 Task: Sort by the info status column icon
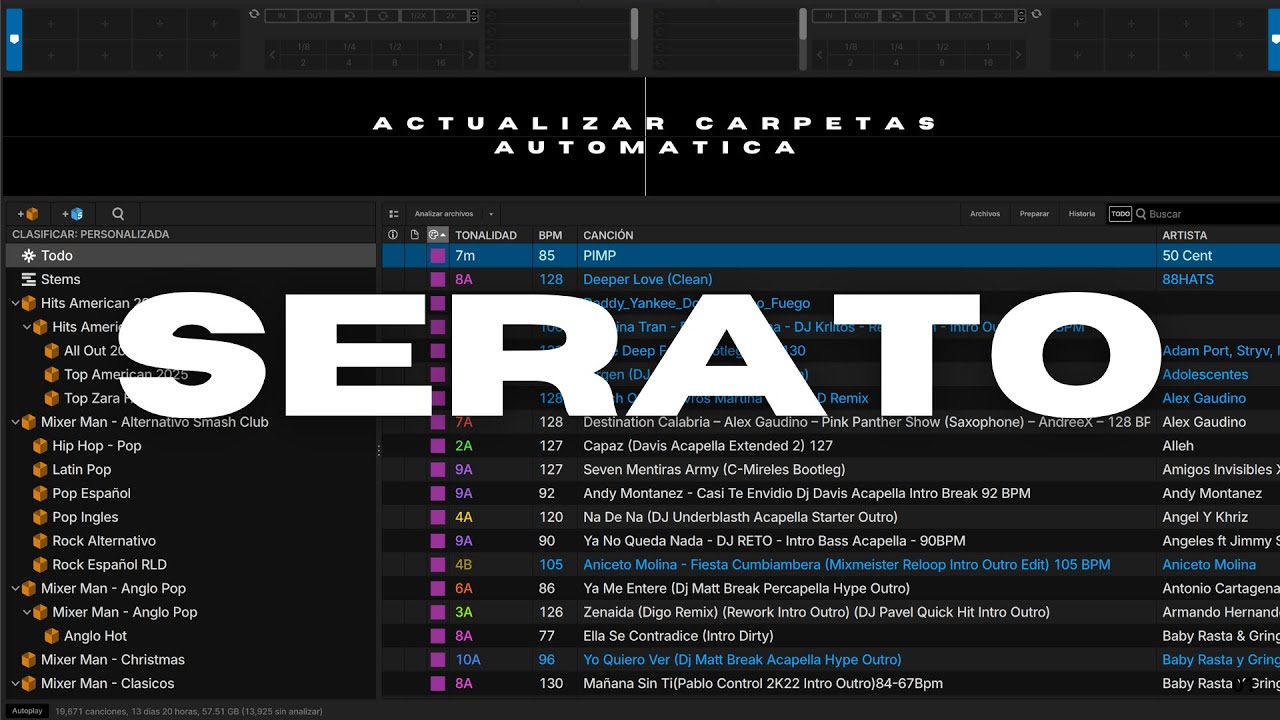point(393,235)
